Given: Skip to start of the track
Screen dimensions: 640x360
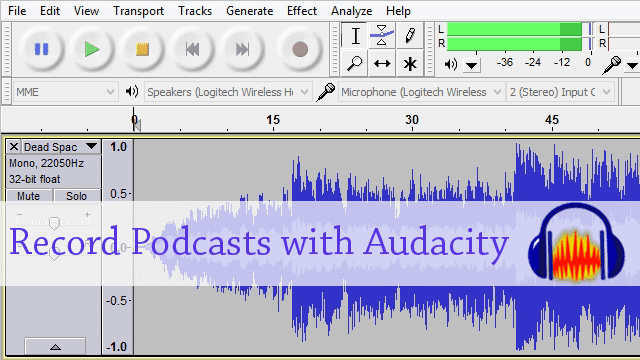Looking at the screenshot, I should 192,49.
